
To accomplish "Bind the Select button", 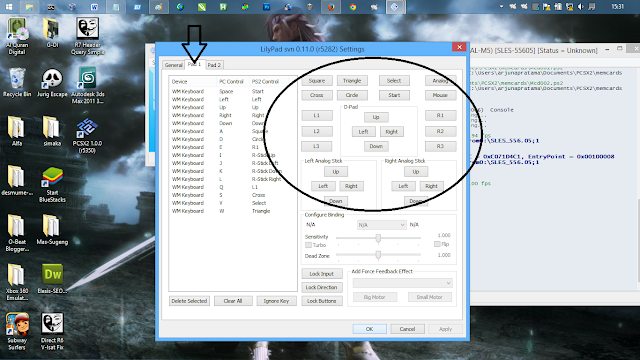I will [394, 81].
